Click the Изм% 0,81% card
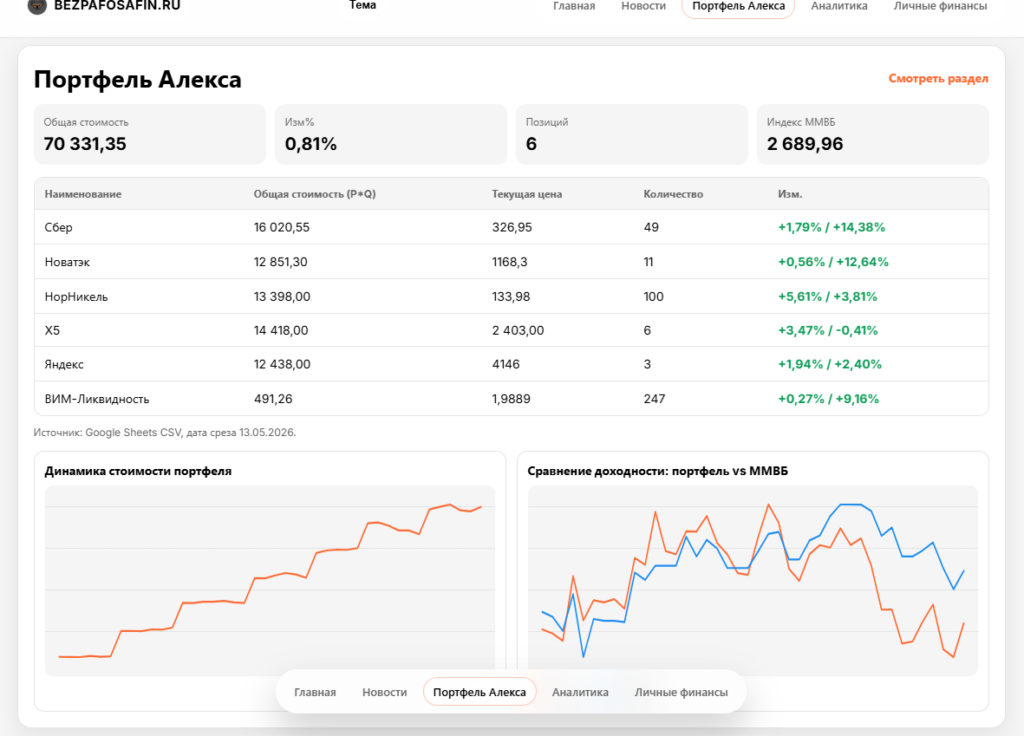1024x736 pixels. (x=391, y=135)
